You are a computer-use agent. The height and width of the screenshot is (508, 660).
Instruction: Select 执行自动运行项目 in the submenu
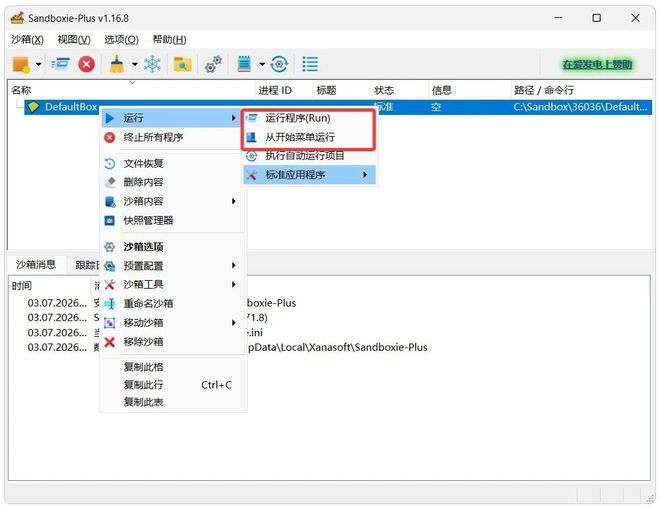pyautogui.click(x=309, y=156)
